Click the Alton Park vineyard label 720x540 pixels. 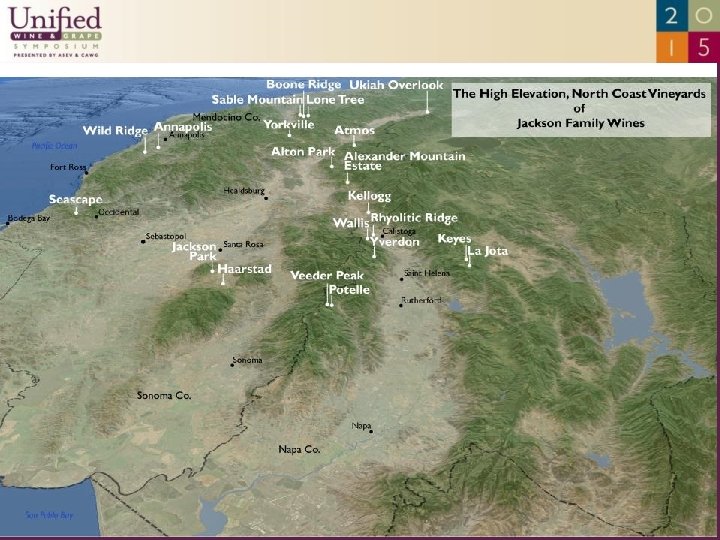[x=303, y=152]
